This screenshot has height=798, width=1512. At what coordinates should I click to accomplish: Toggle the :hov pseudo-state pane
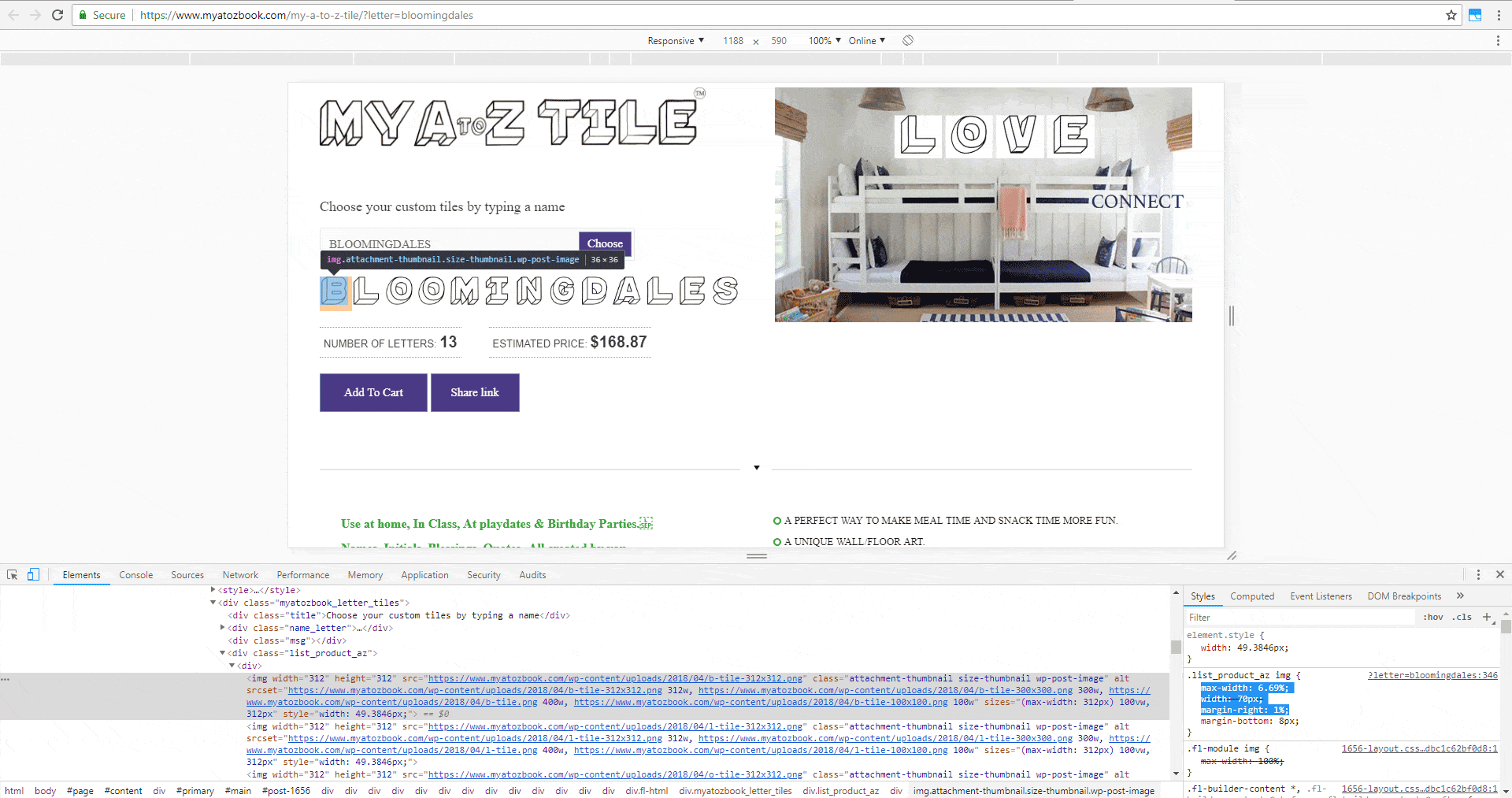tap(1432, 617)
